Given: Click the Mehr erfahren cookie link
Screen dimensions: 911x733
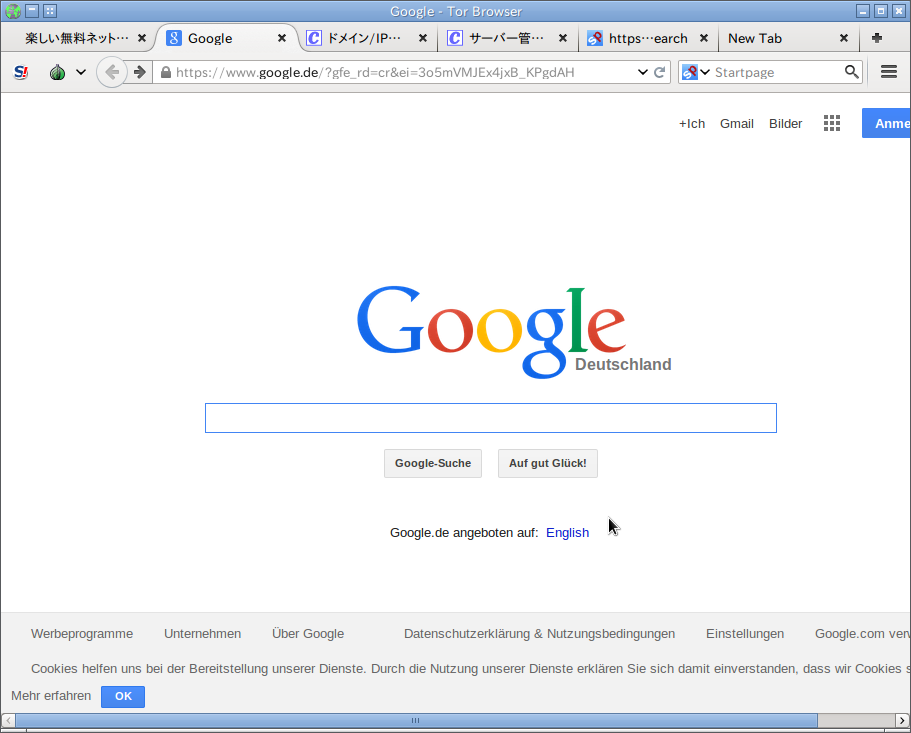Looking at the screenshot, I should (x=51, y=696).
